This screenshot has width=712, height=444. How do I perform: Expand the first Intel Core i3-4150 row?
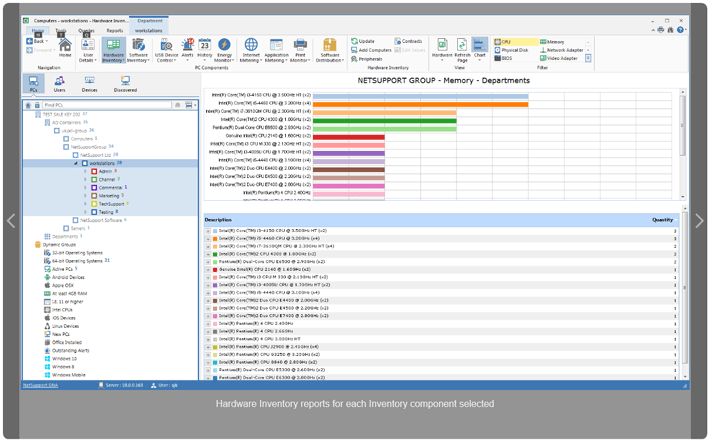point(208,232)
